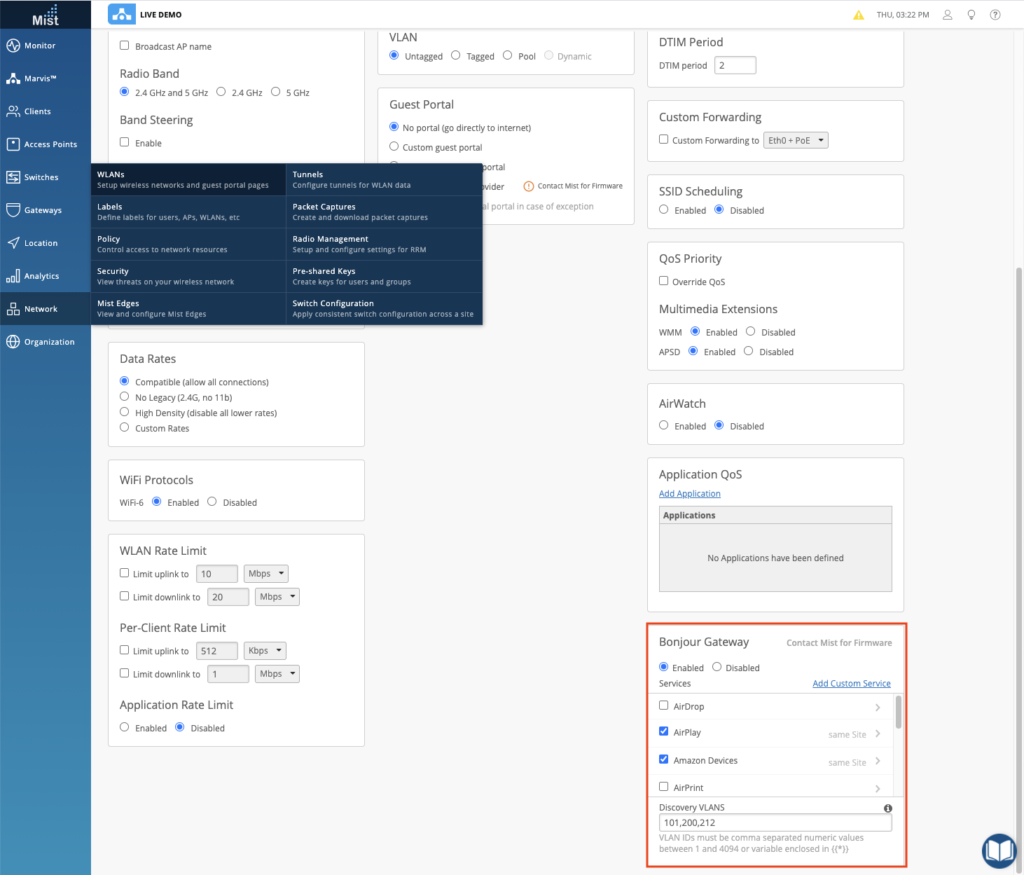Click the Discovery VLANS input field
Screen dimensions: 1024x875
(x=775, y=822)
